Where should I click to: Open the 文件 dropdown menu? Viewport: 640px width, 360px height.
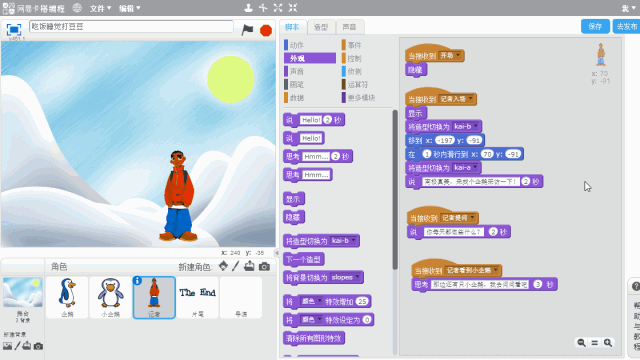(100, 8)
